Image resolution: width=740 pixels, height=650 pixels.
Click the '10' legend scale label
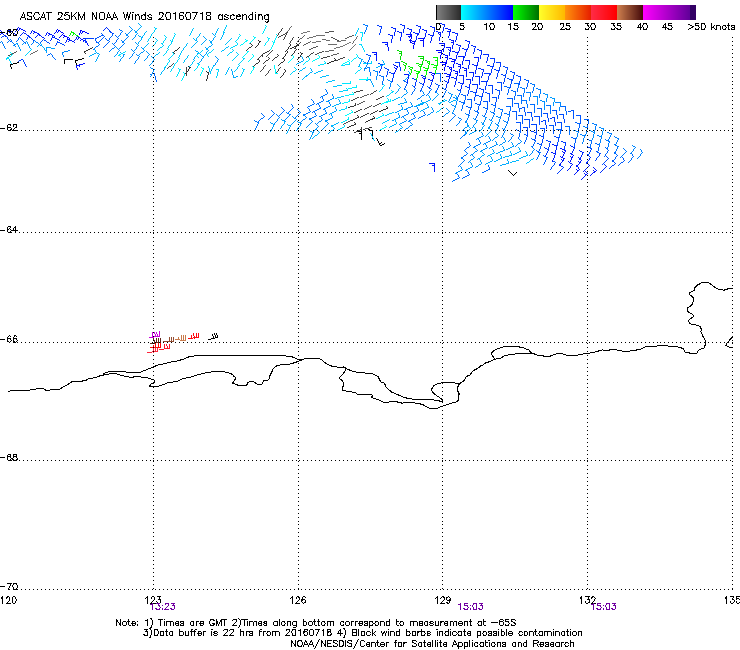(x=489, y=27)
